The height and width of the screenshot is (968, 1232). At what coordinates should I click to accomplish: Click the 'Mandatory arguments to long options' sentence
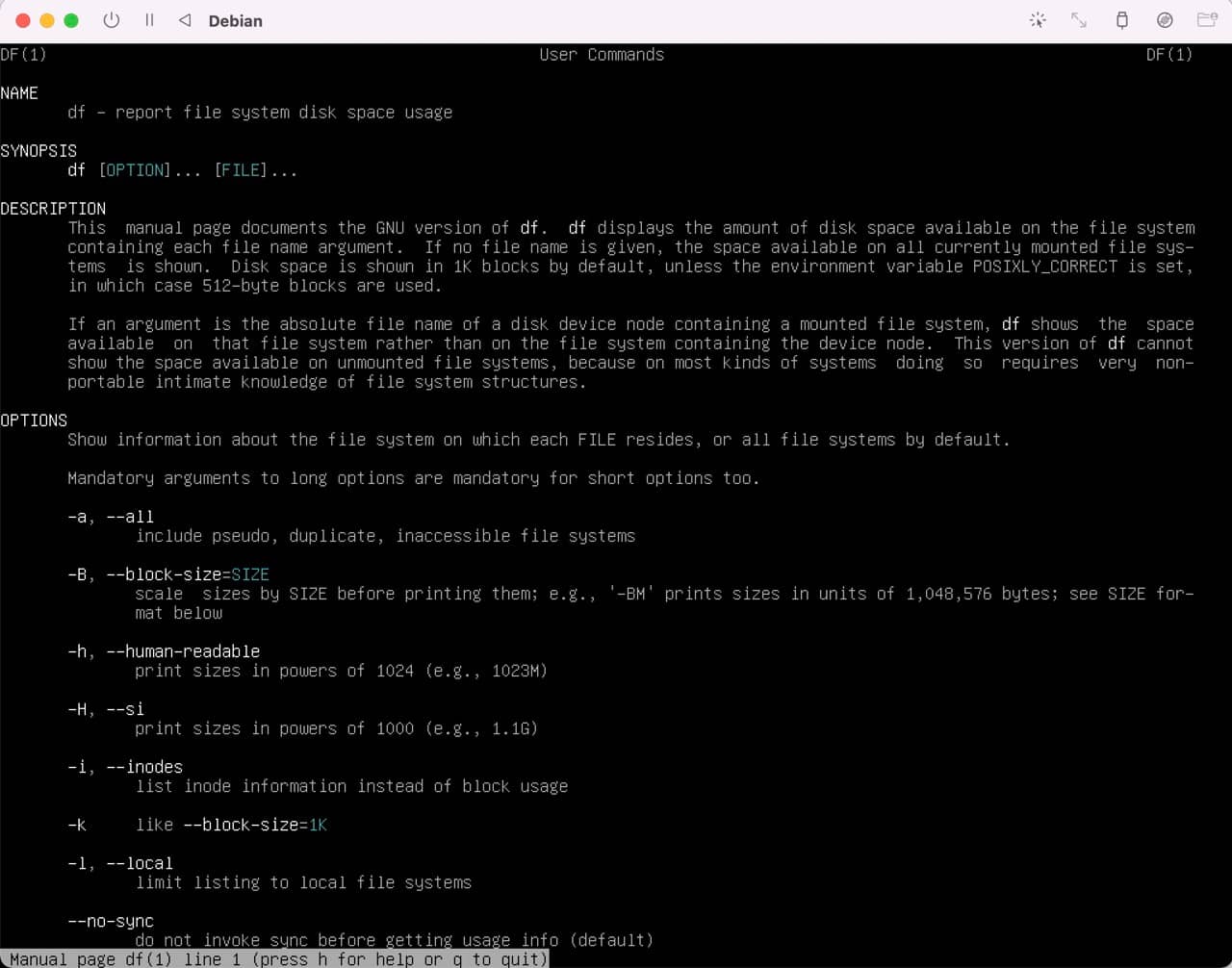(414, 478)
